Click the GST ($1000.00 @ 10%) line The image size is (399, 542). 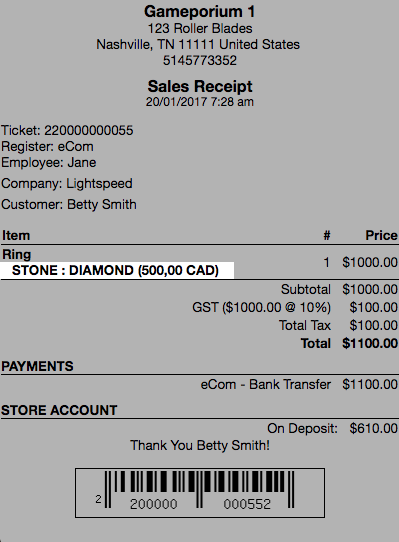(x=261, y=307)
